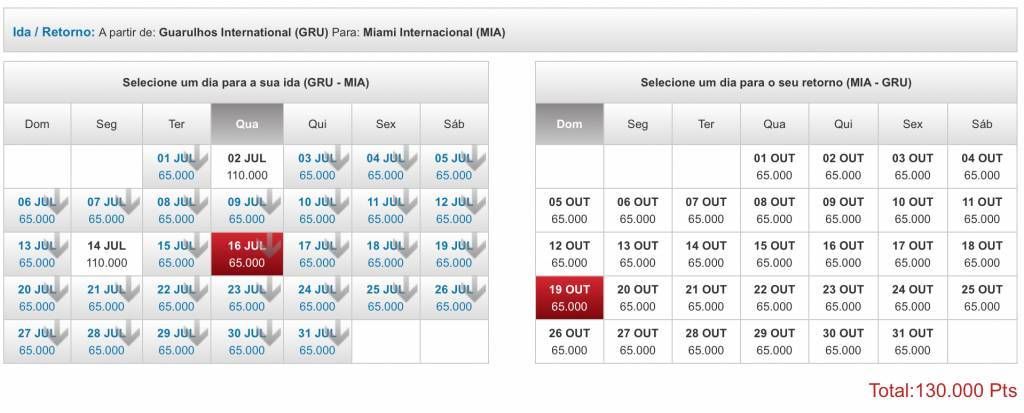Click the Ida / Retorno link
The image size is (1024, 413).
(54, 32)
